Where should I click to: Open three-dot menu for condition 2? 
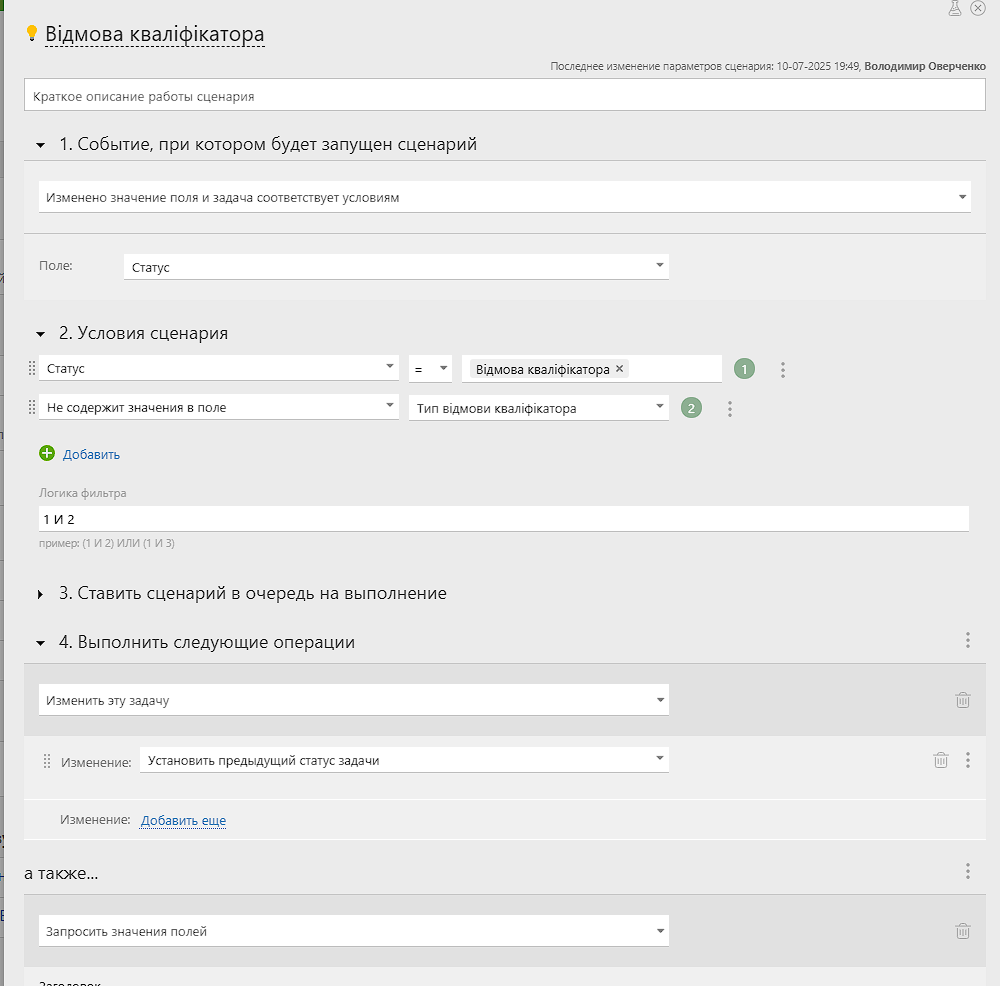click(730, 409)
